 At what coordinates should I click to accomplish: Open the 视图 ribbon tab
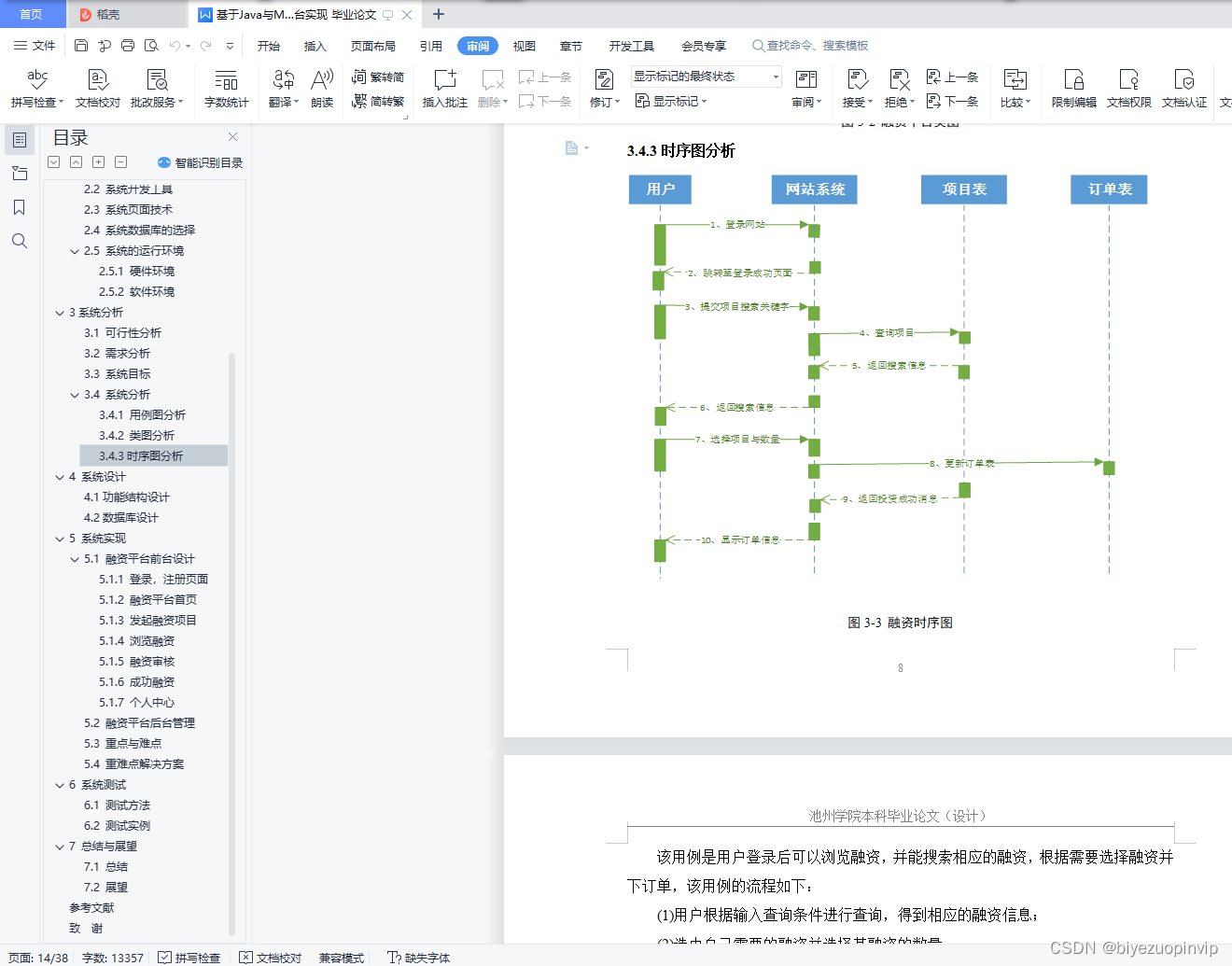point(525,46)
